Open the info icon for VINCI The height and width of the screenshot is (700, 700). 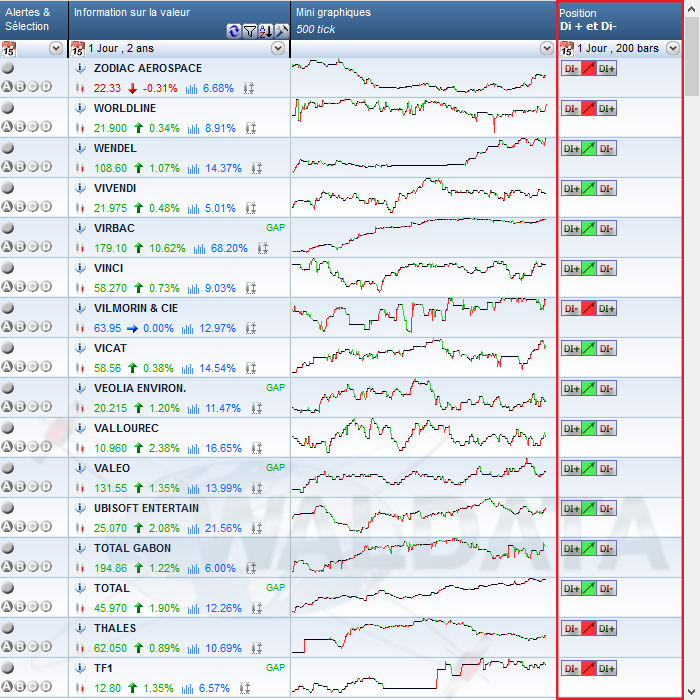click(x=80, y=268)
